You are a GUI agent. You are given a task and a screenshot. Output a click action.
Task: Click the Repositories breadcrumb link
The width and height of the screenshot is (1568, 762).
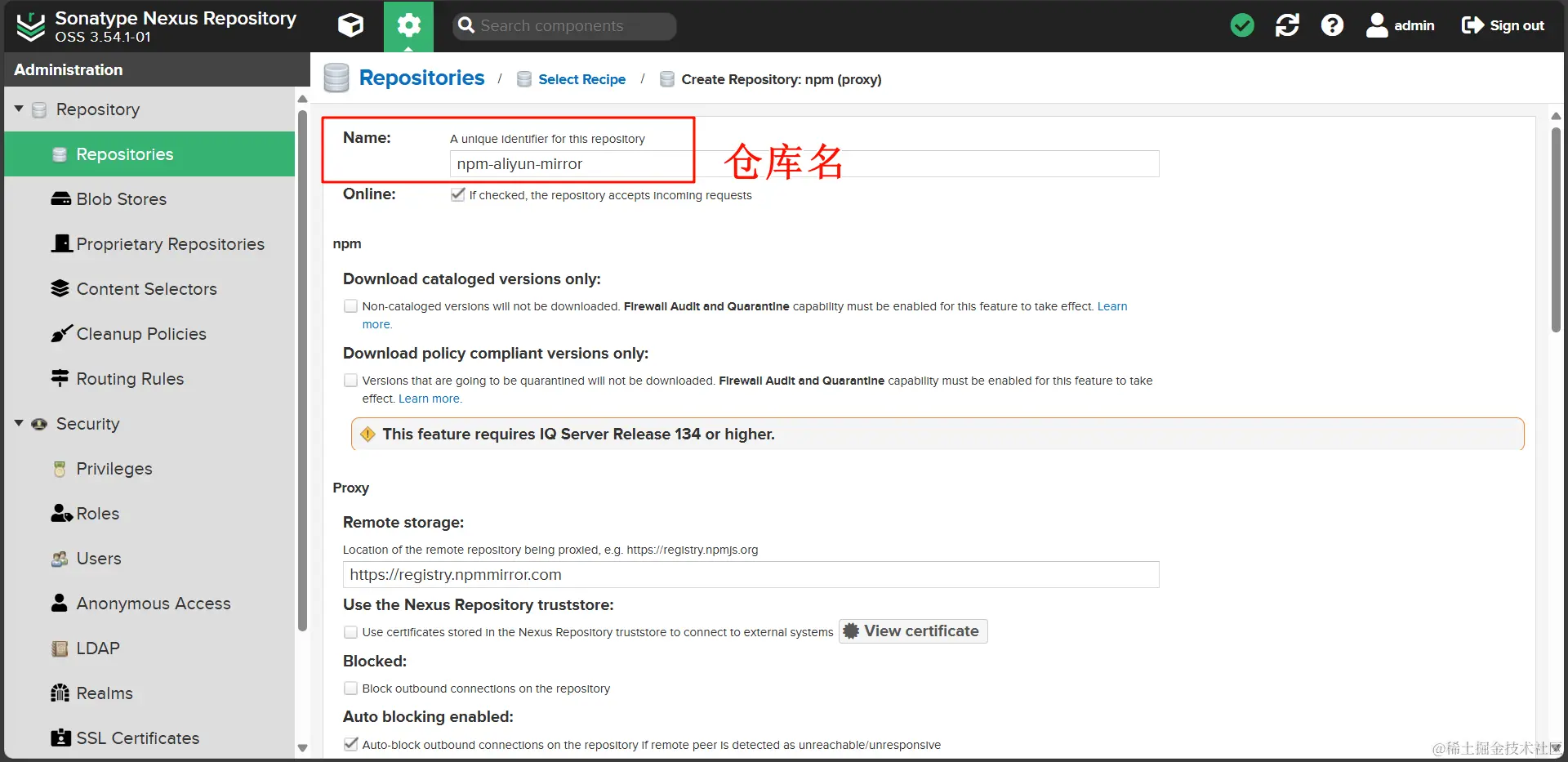click(421, 78)
